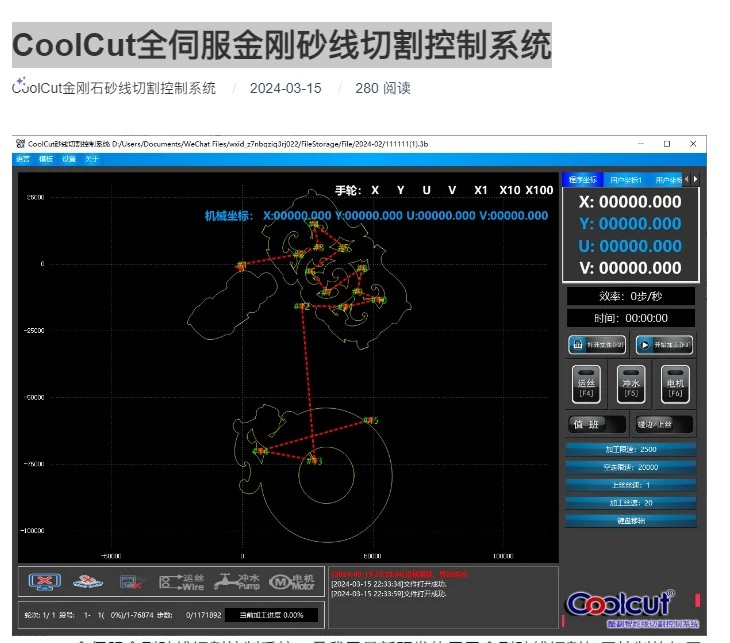
Task: Select handwheel axis V
Action: pyautogui.click(x=452, y=190)
